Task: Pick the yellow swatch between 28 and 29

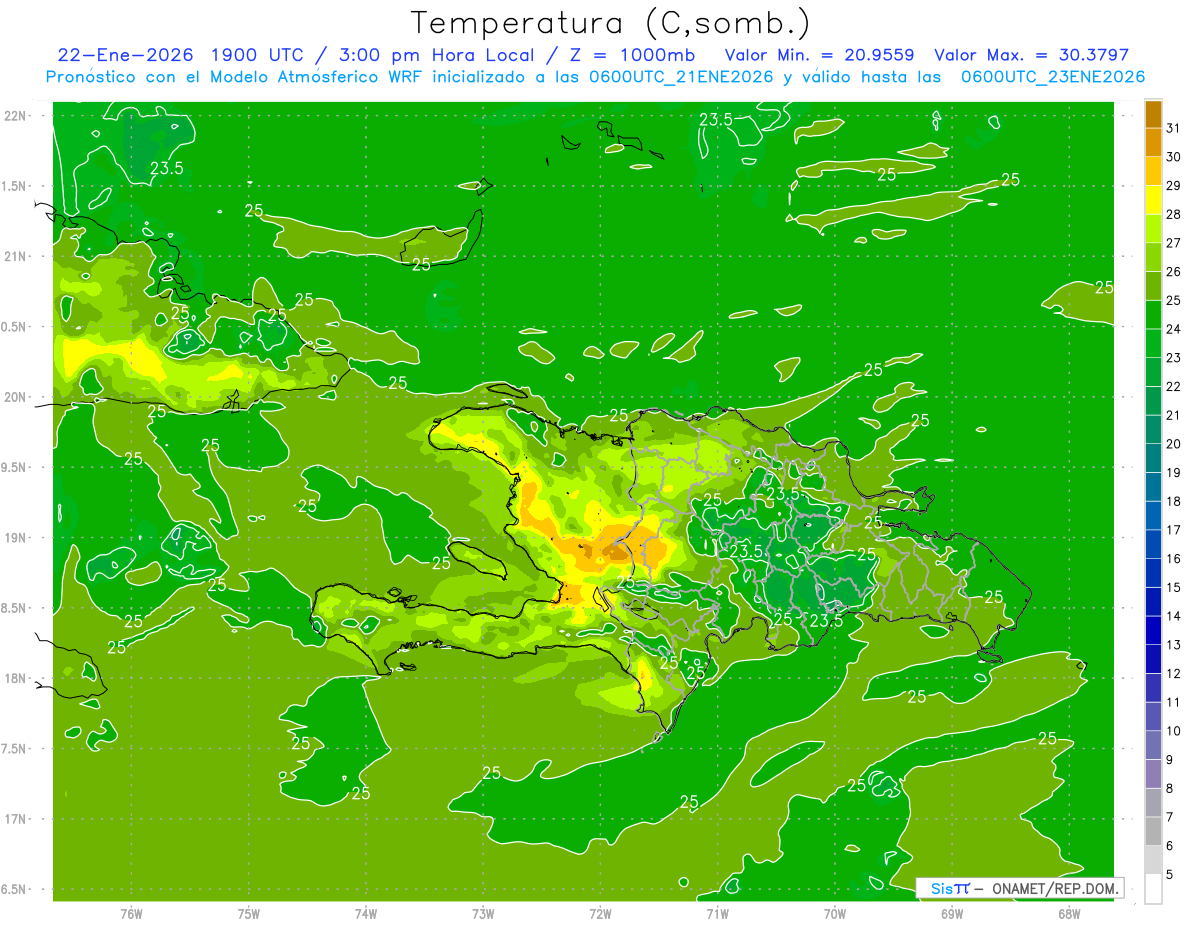Action: (x=1153, y=200)
